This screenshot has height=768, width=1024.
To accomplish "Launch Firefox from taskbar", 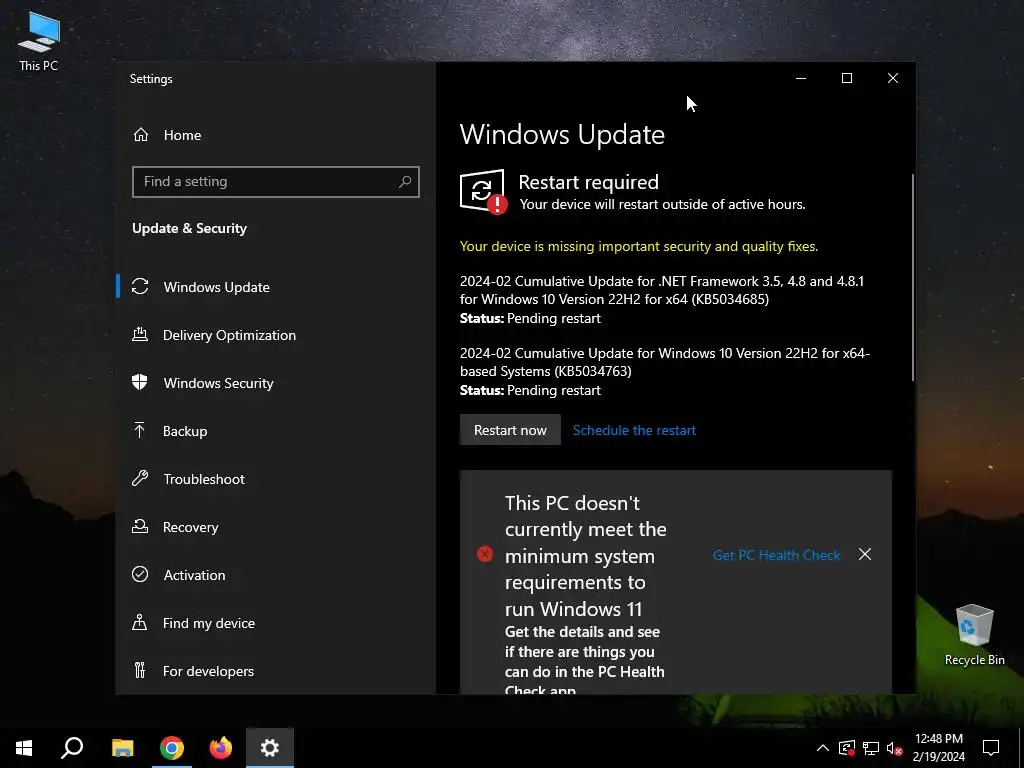I will click(221, 748).
